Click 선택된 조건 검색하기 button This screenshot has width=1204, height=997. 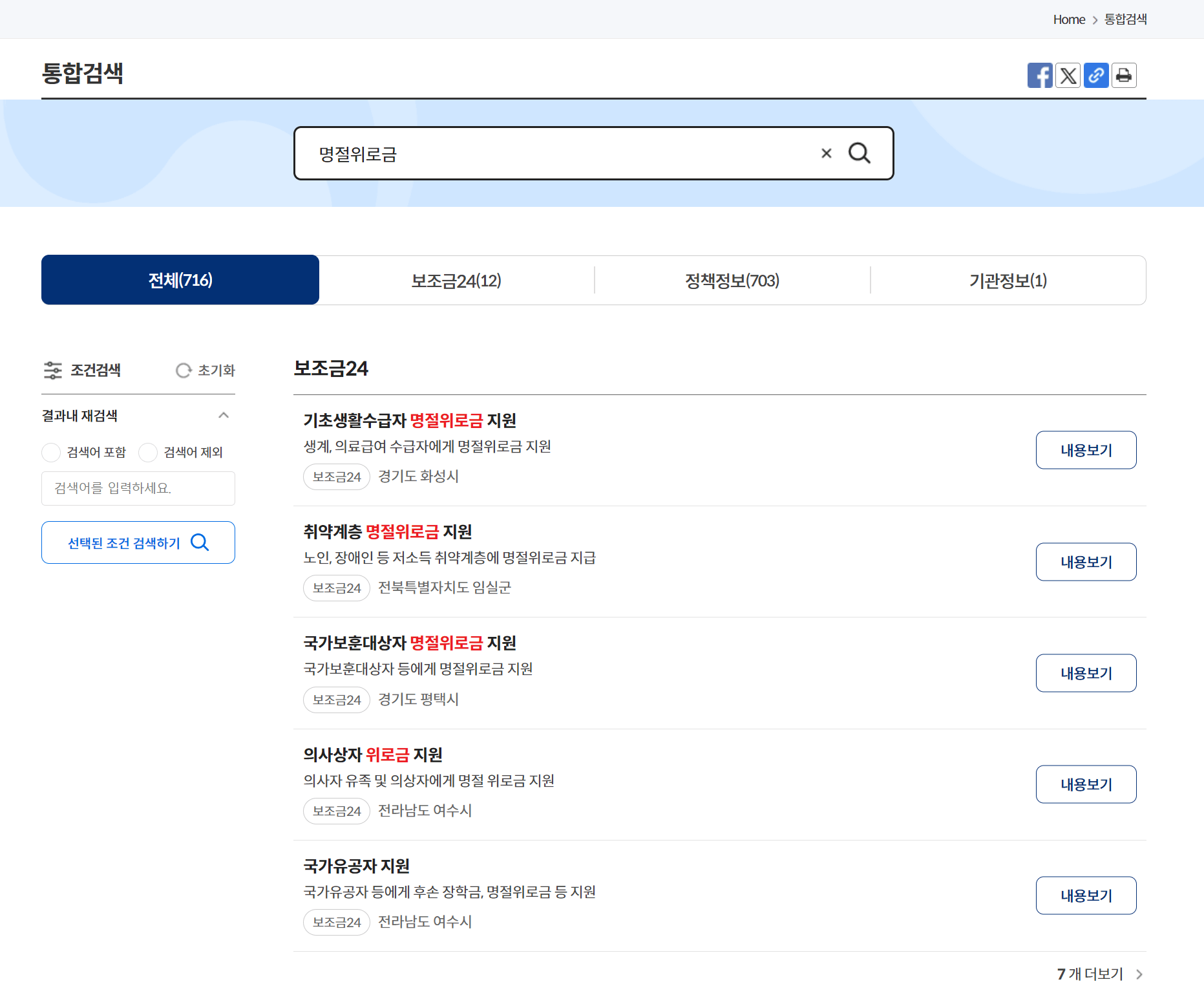tap(138, 542)
